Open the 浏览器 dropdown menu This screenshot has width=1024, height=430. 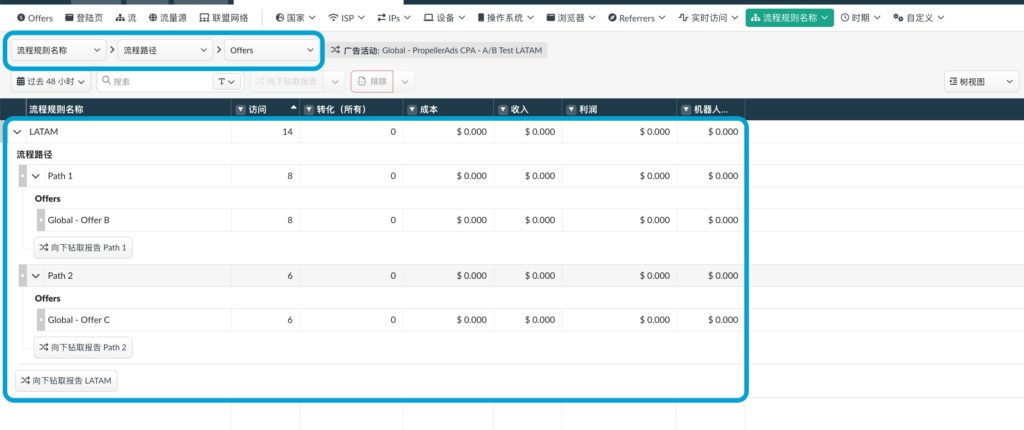click(x=571, y=18)
